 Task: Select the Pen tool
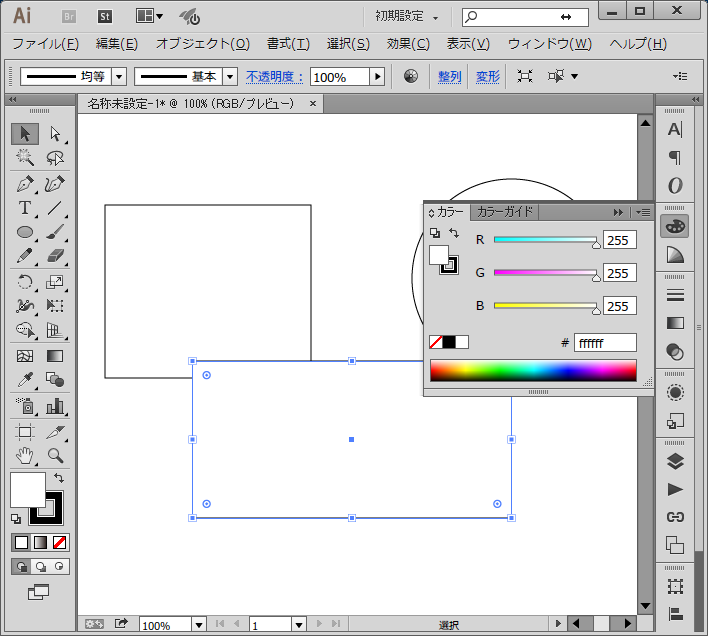25,184
